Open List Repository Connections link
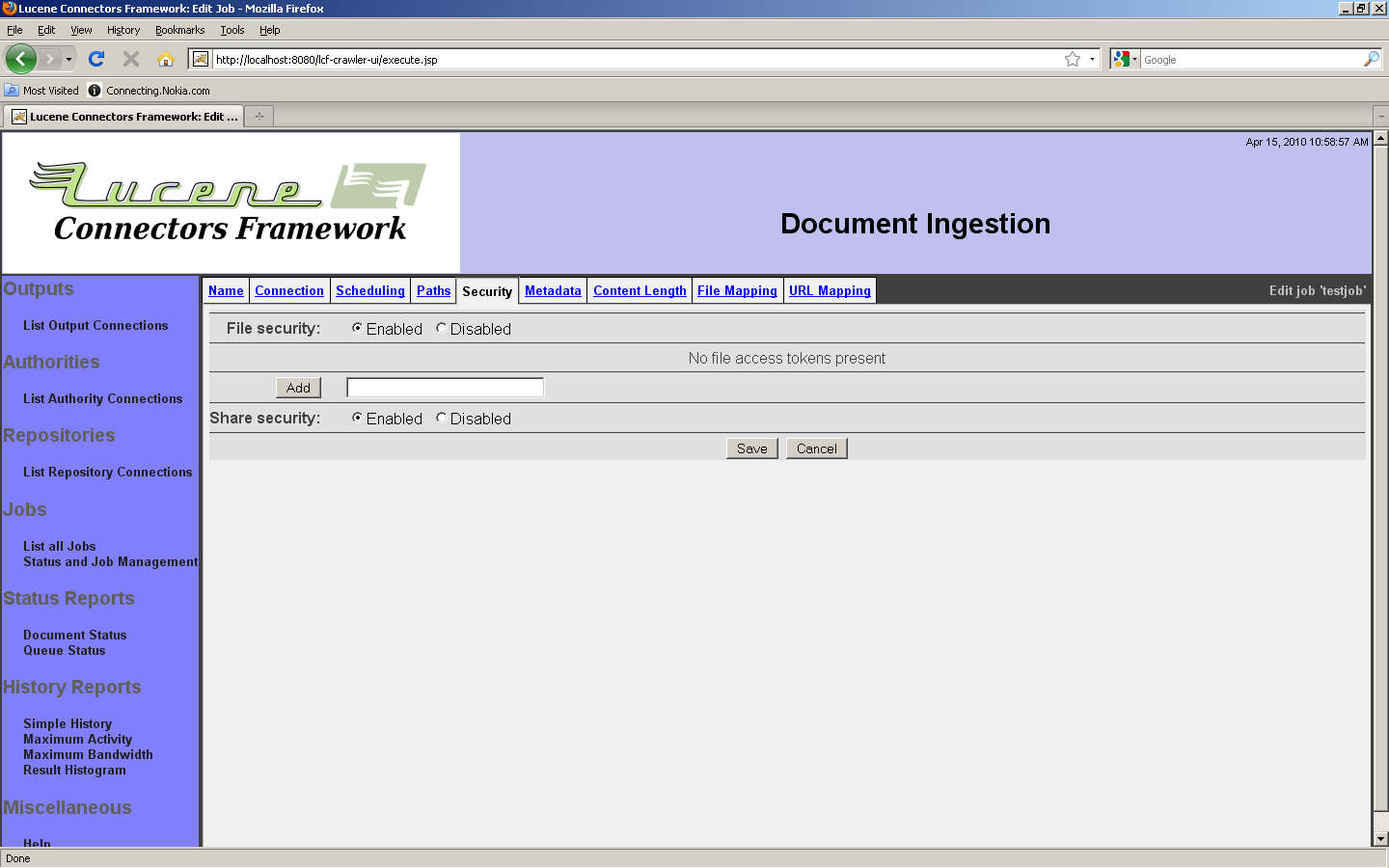Screen dimensions: 1389x868 tap(107, 472)
